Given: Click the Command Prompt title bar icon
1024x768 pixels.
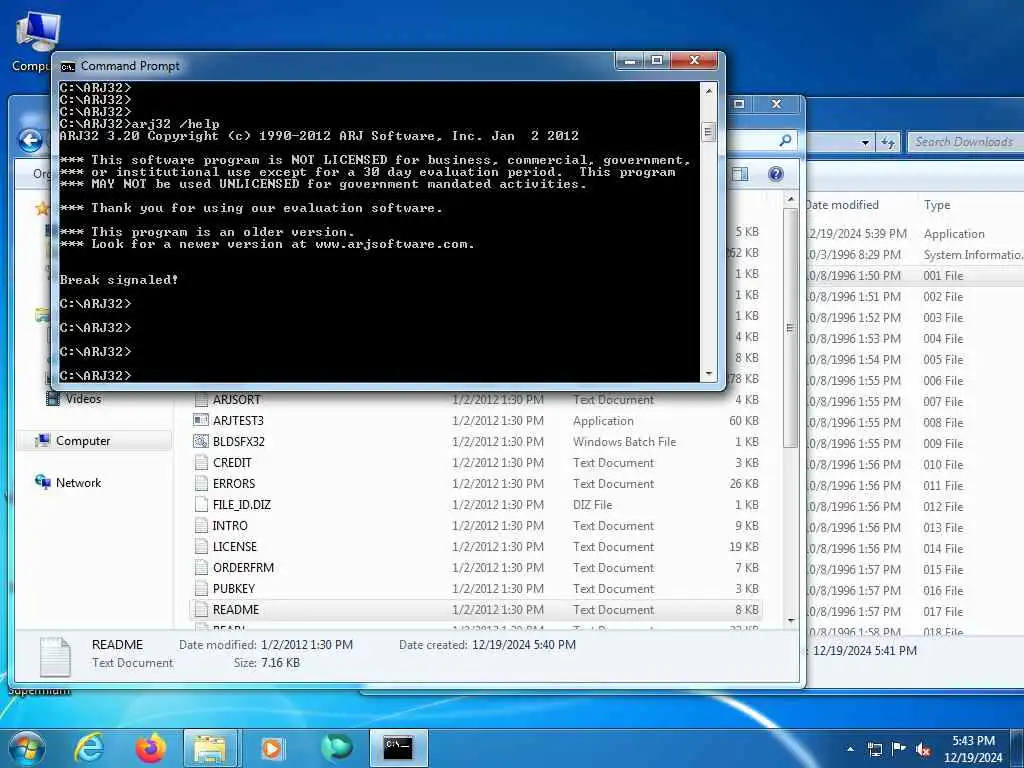Looking at the screenshot, I should [x=67, y=66].
